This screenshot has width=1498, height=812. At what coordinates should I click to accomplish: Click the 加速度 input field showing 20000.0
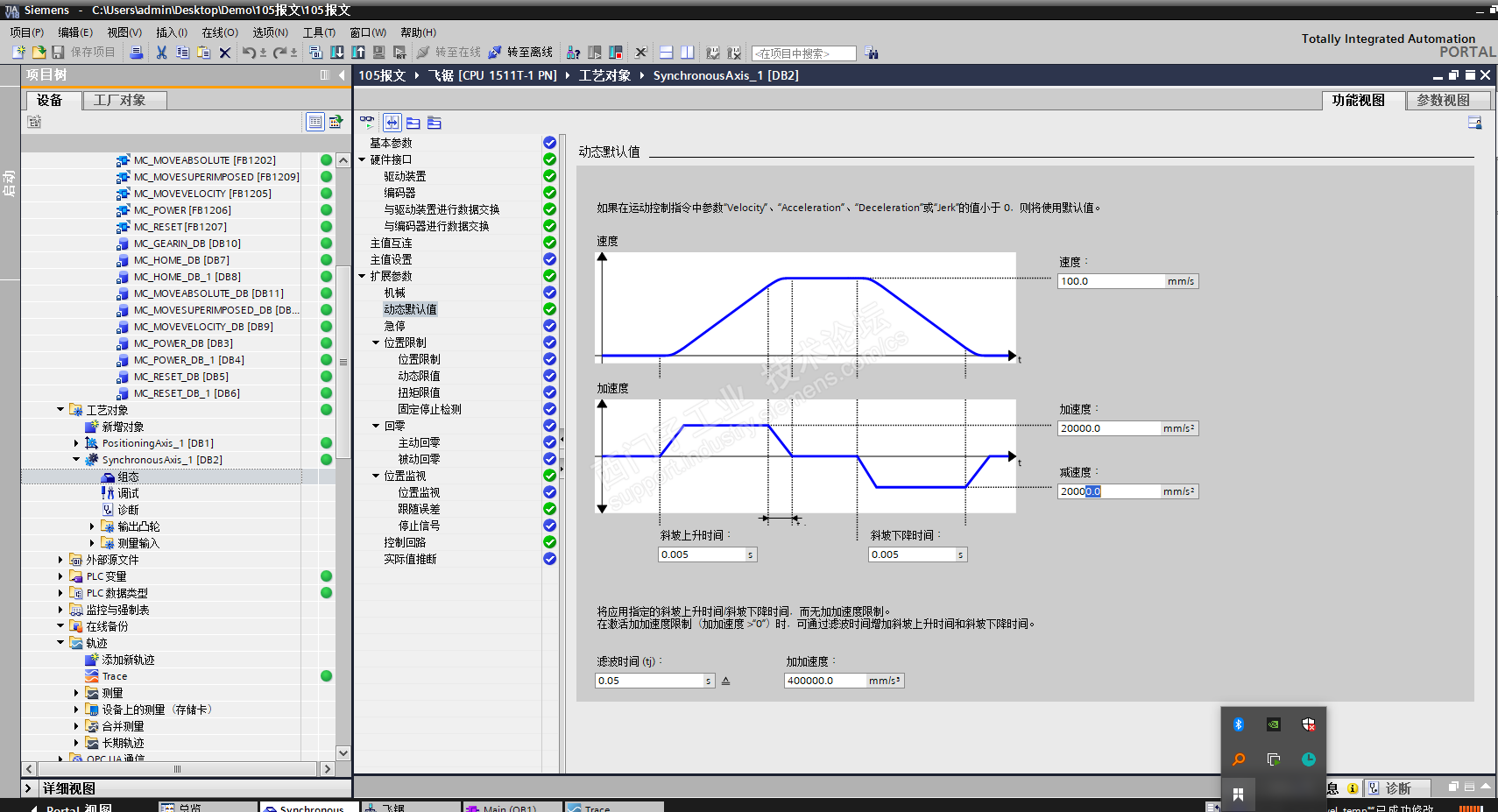(1110, 428)
